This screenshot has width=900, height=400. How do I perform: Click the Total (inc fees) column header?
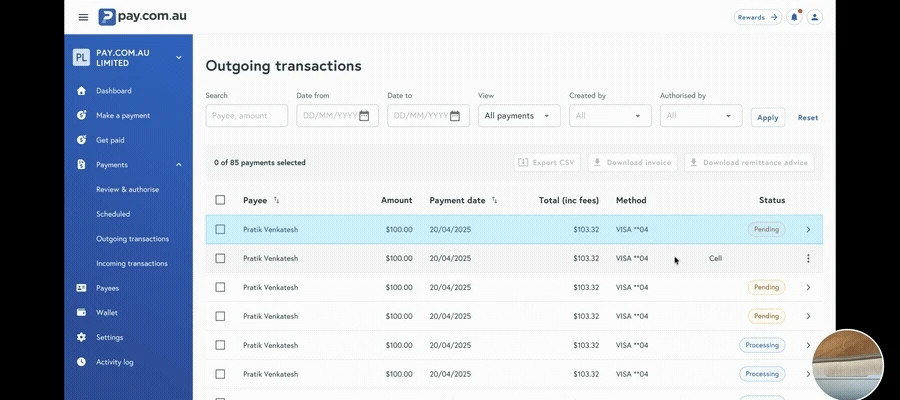point(569,200)
